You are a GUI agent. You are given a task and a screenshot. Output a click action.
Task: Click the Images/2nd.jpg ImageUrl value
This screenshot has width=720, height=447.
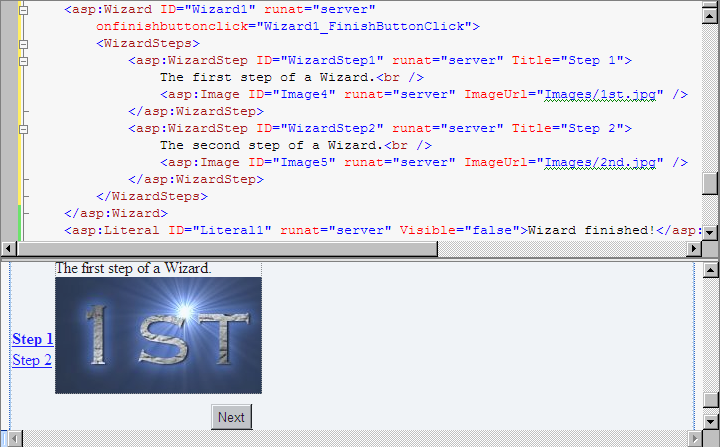[600, 163]
